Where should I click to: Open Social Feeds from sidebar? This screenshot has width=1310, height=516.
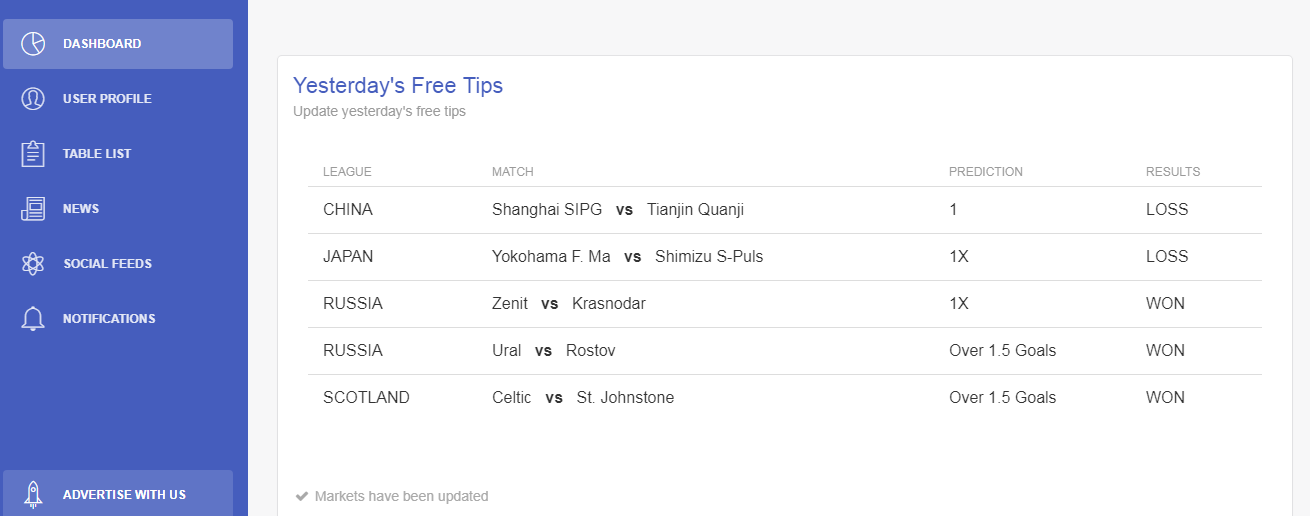[107, 264]
